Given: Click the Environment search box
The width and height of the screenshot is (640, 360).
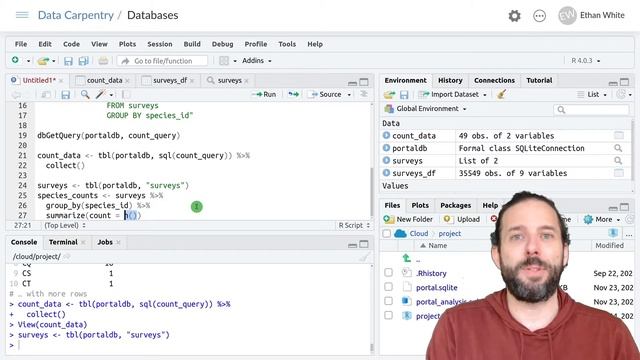Looking at the screenshot, I should (x=591, y=109).
